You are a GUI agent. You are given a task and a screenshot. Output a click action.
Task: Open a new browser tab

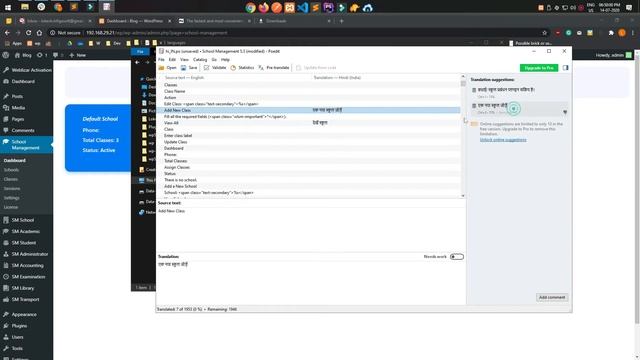[342, 21]
